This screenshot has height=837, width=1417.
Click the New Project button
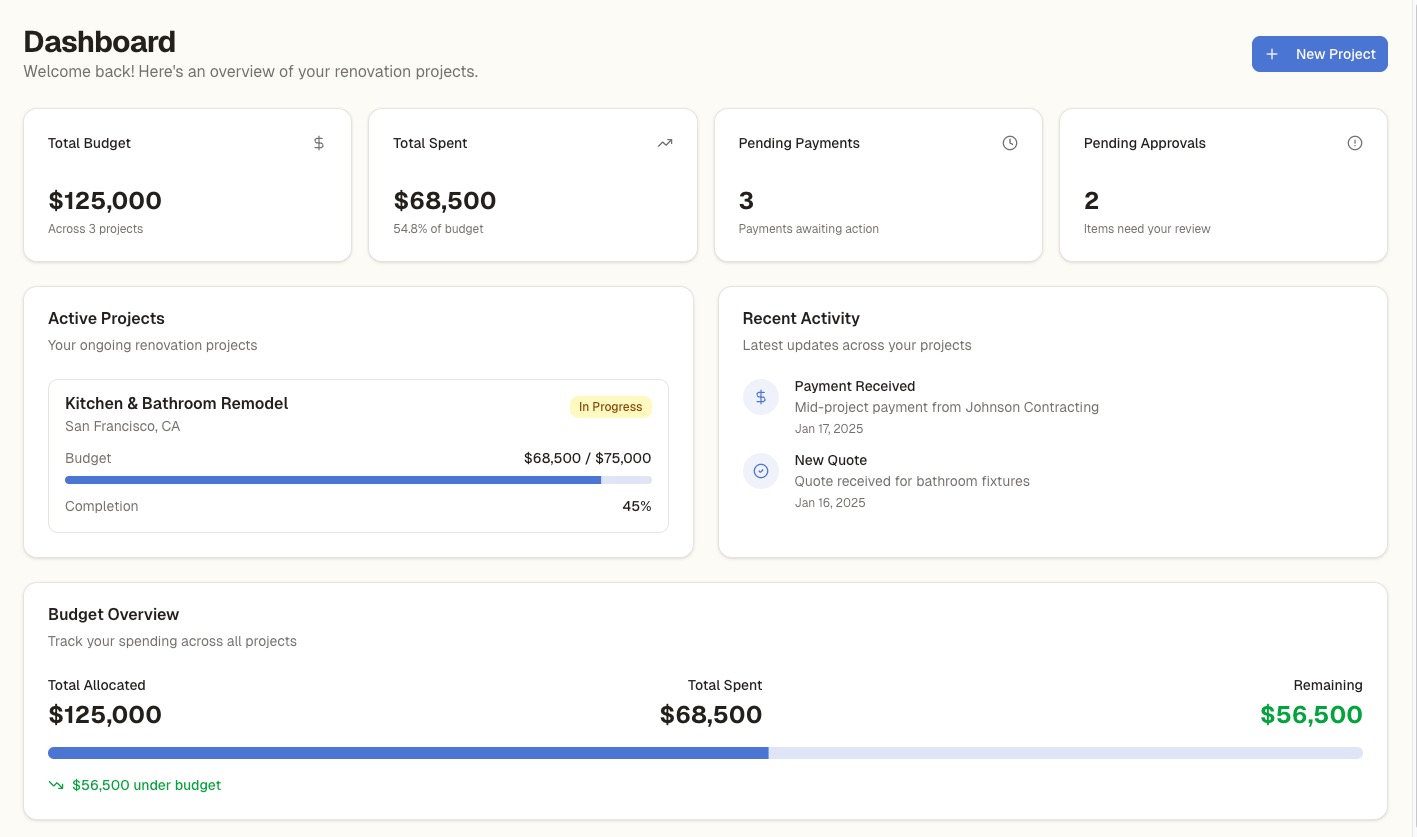coord(1320,54)
